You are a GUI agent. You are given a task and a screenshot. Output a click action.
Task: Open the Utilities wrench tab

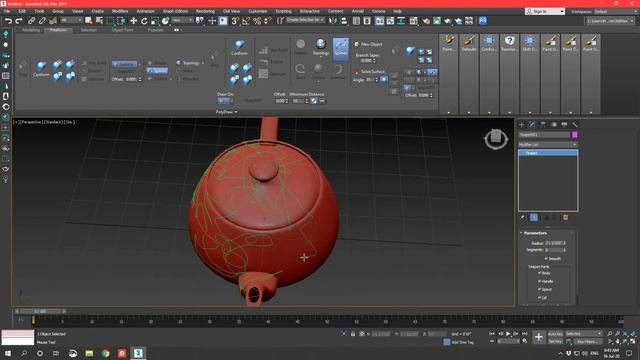coord(575,124)
